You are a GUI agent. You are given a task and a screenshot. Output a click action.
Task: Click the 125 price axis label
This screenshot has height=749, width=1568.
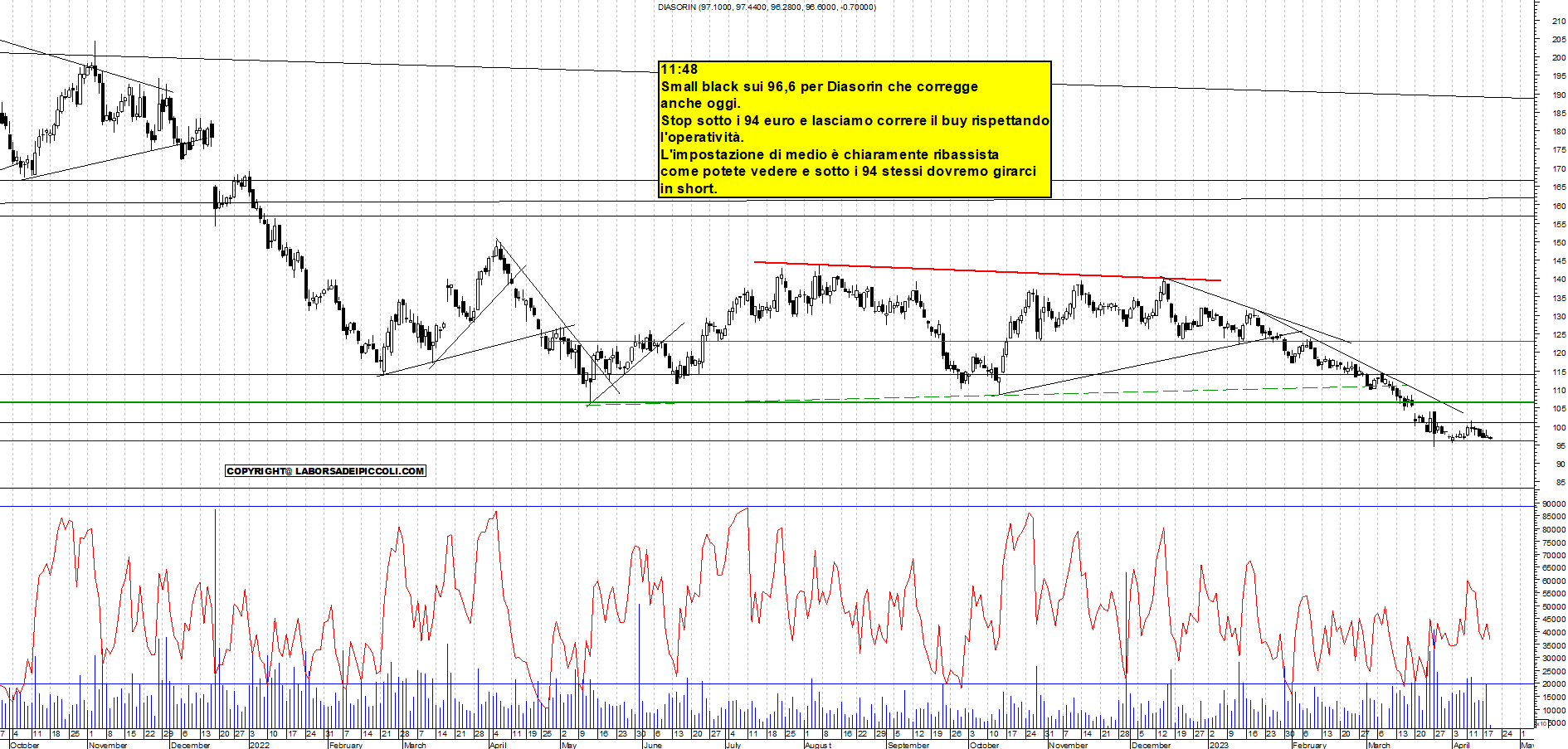coord(1559,335)
